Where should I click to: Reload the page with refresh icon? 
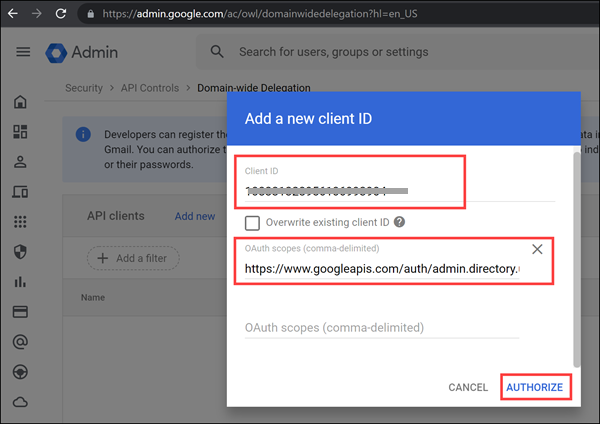pyautogui.click(x=61, y=14)
